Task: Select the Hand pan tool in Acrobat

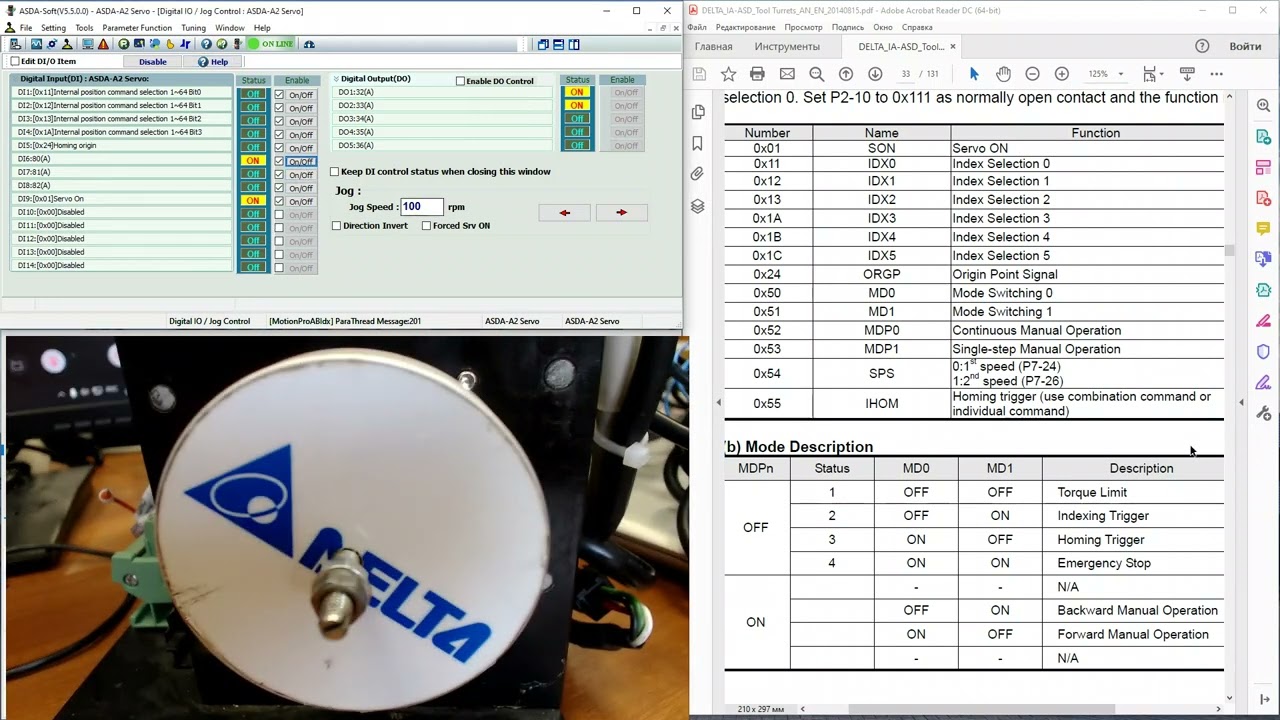Action: tap(1003, 74)
